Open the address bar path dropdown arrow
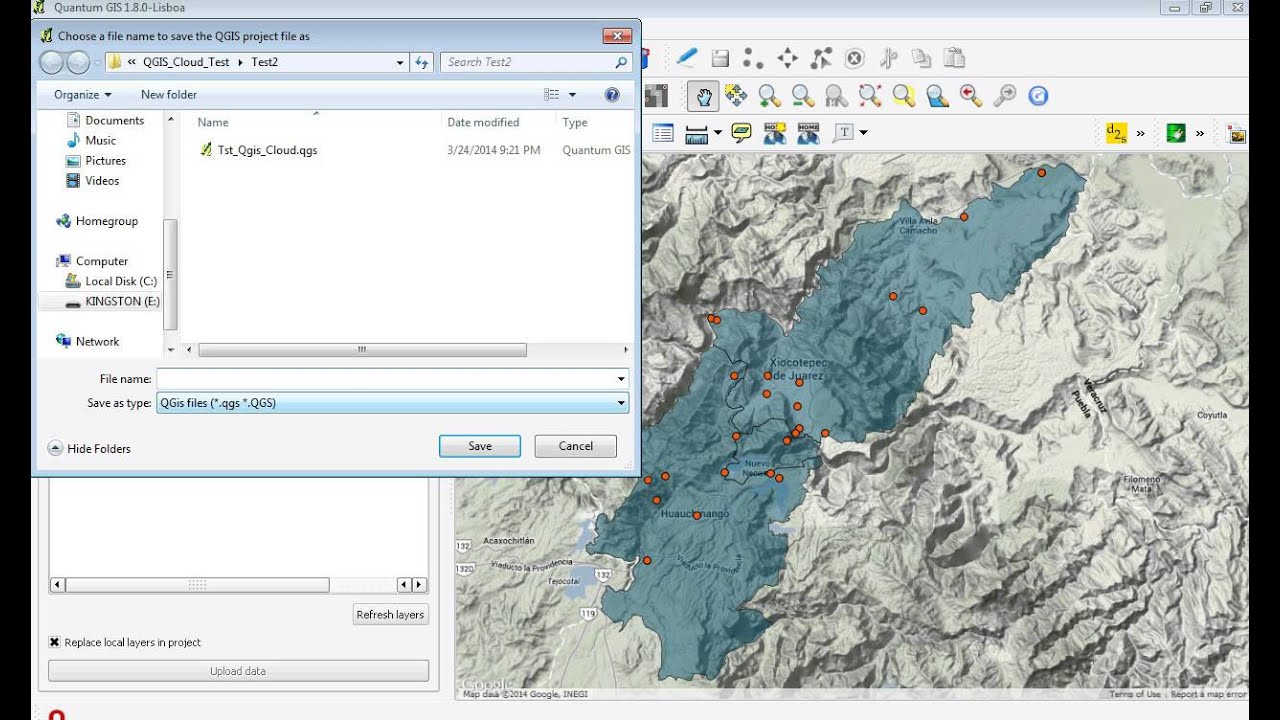This screenshot has height=720, width=1280. pyautogui.click(x=400, y=62)
